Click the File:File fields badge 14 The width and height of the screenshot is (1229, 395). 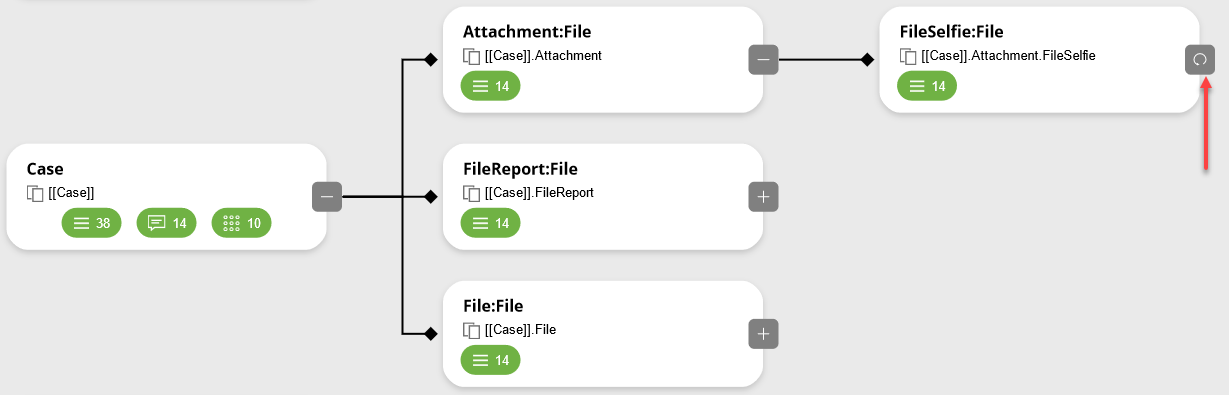coord(490,360)
